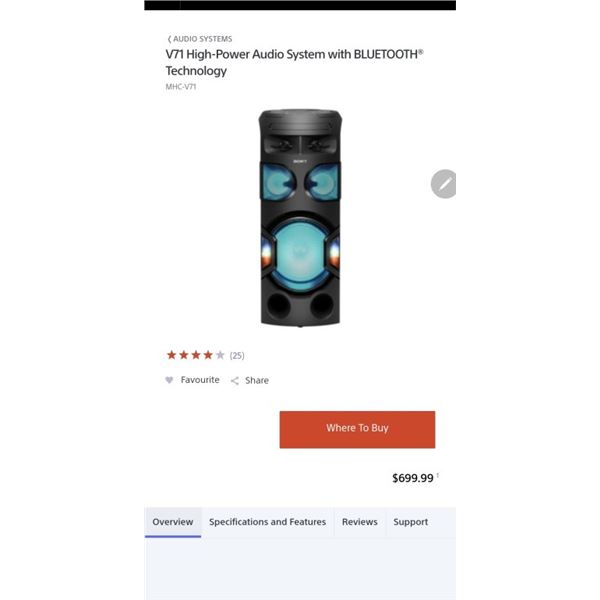Click the first rating star
Viewport: 600px width, 600px height.
coord(171,355)
